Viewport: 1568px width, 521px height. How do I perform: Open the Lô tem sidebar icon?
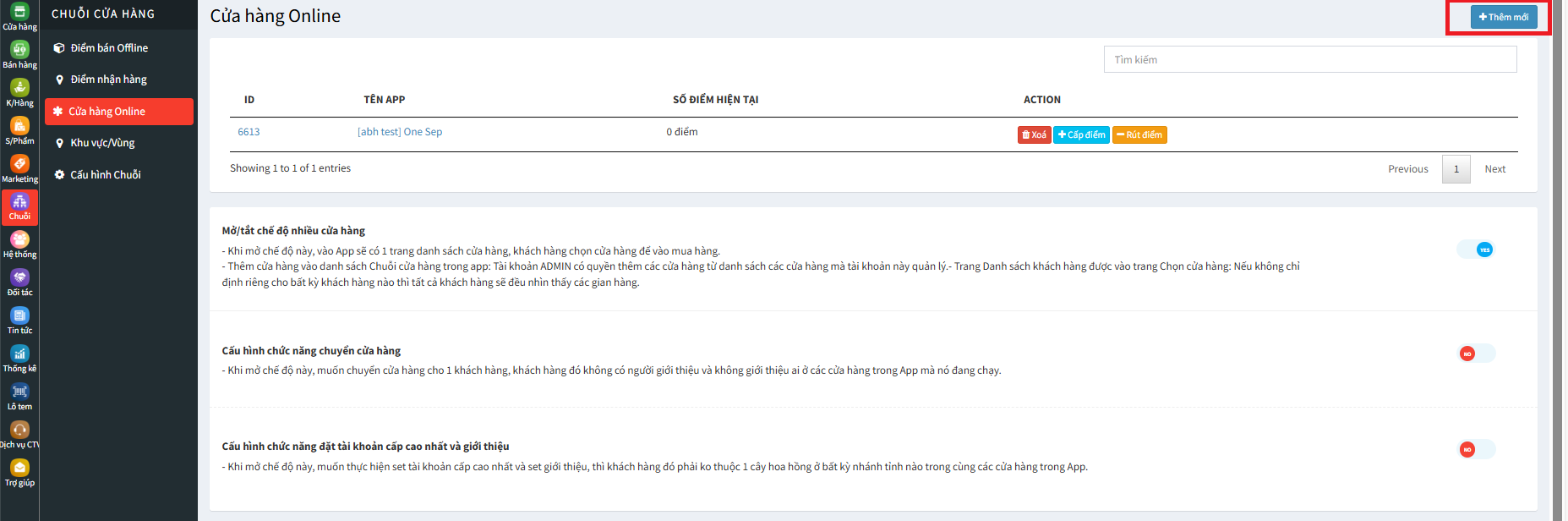click(x=19, y=397)
